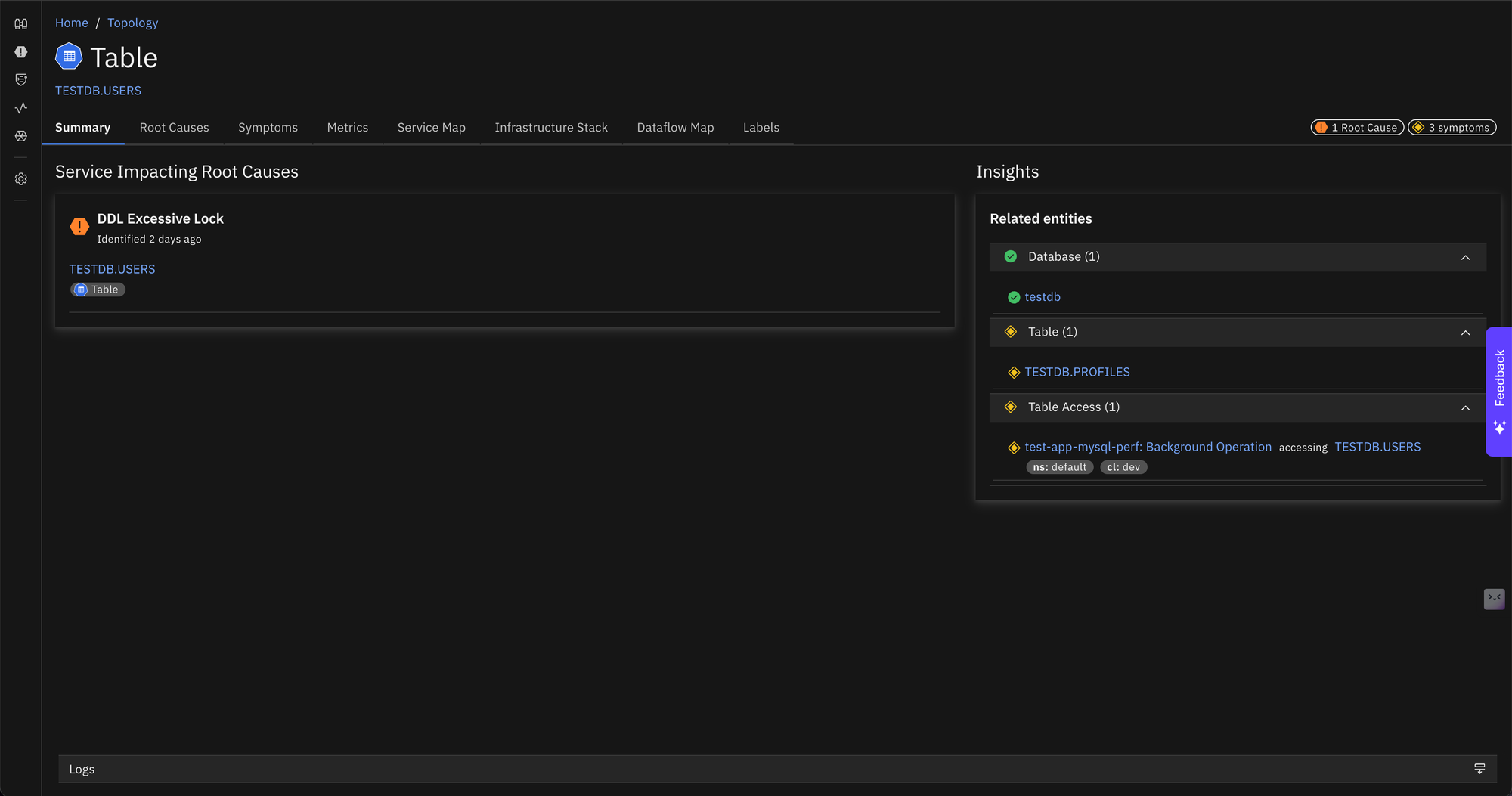Open test-app-mysql-perf Background Operation link
Viewport: 1512px width, 796px height.
click(x=1148, y=447)
